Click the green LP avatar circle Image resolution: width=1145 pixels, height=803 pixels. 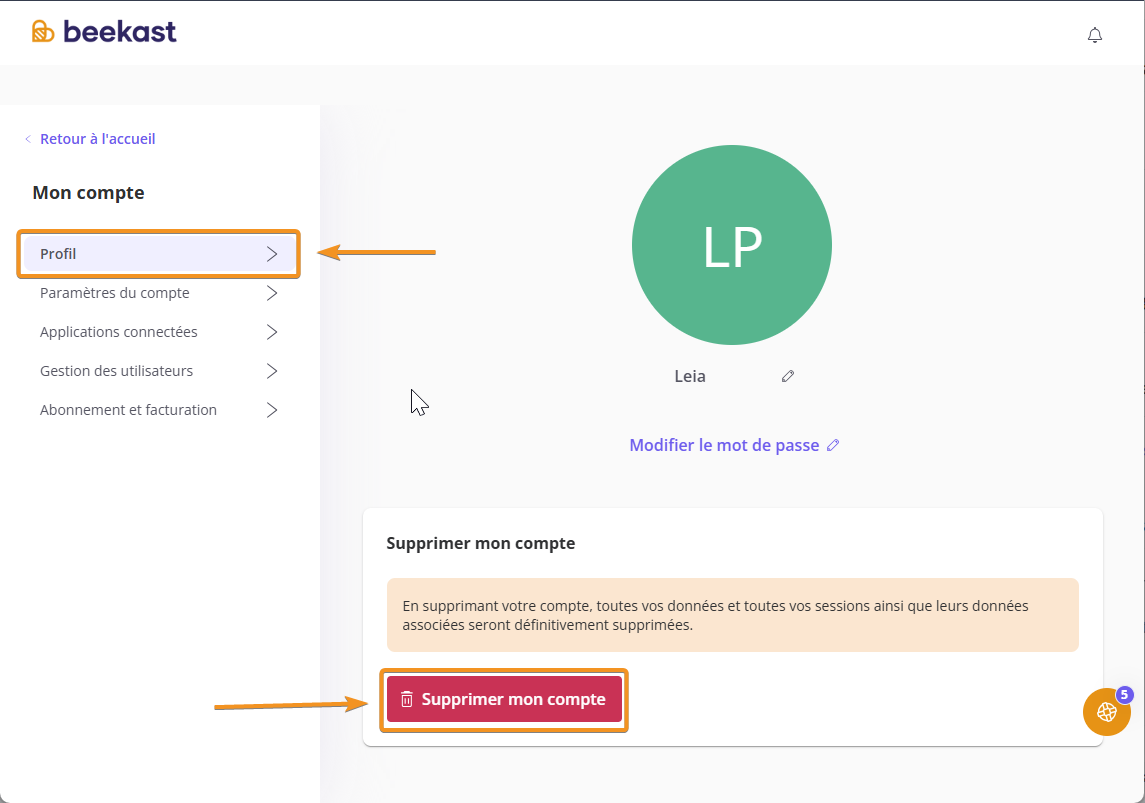[x=732, y=245]
